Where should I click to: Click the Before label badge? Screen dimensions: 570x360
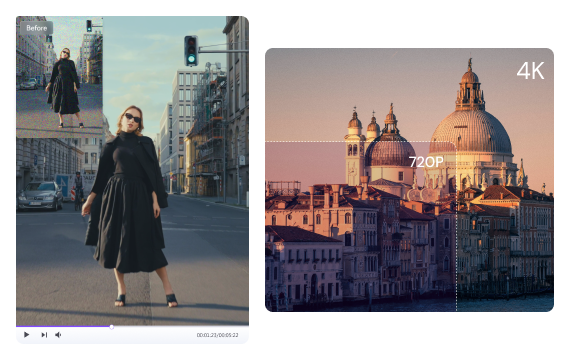[36, 28]
